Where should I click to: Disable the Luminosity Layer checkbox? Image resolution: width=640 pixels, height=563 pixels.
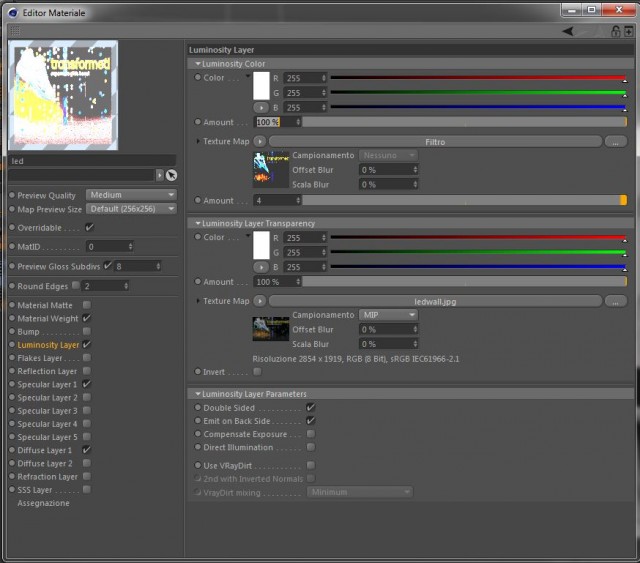(87, 345)
